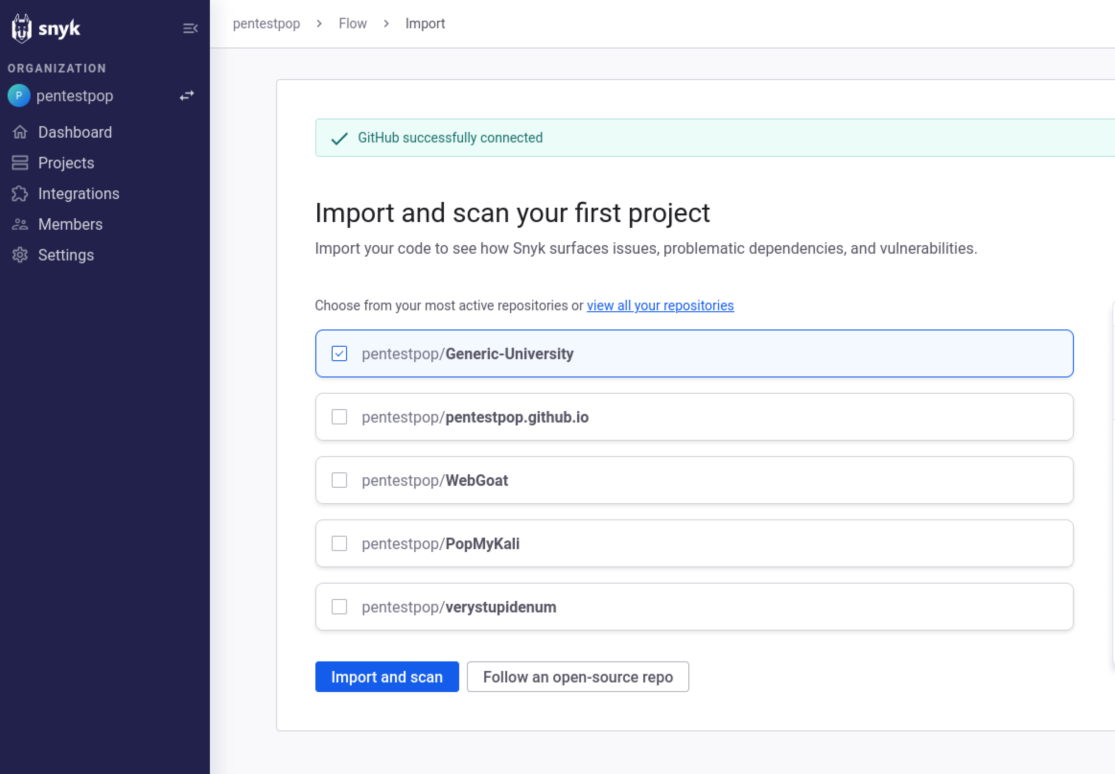
Task: Switch organization using the swap arrows icon
Action: (x=186, y=95)
